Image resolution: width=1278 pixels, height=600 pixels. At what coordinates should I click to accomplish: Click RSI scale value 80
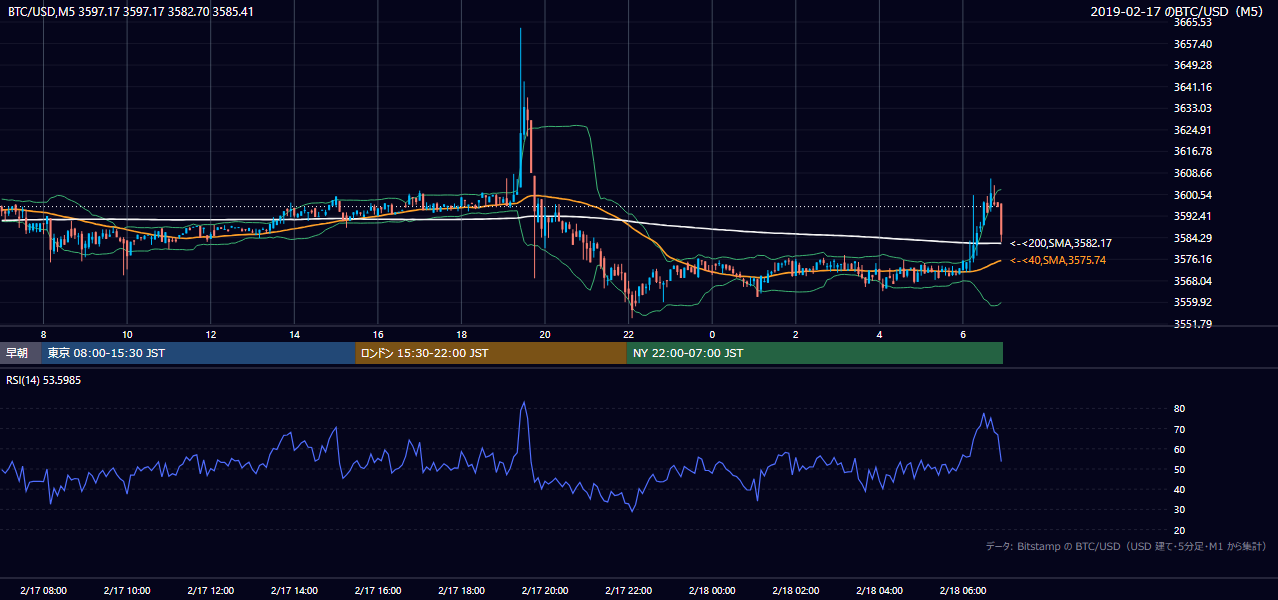(x=1179, y=409)
